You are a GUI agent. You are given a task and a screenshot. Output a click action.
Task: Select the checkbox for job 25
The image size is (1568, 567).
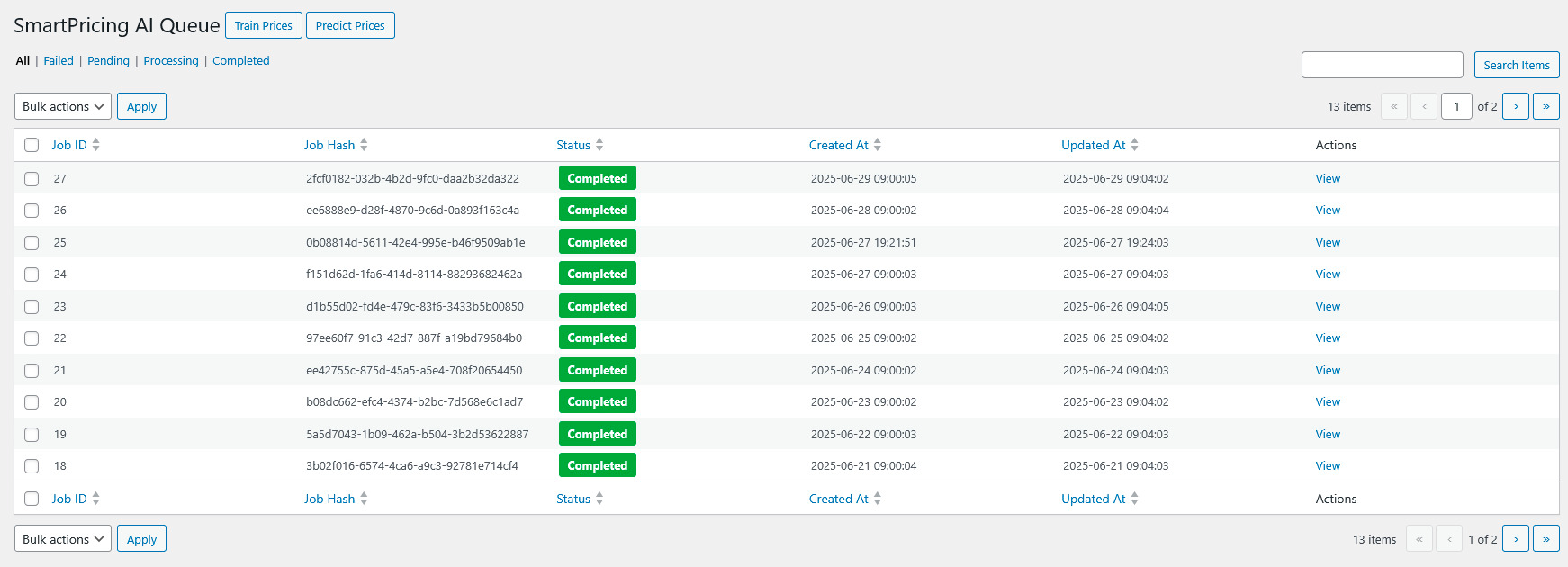(32, 243)
